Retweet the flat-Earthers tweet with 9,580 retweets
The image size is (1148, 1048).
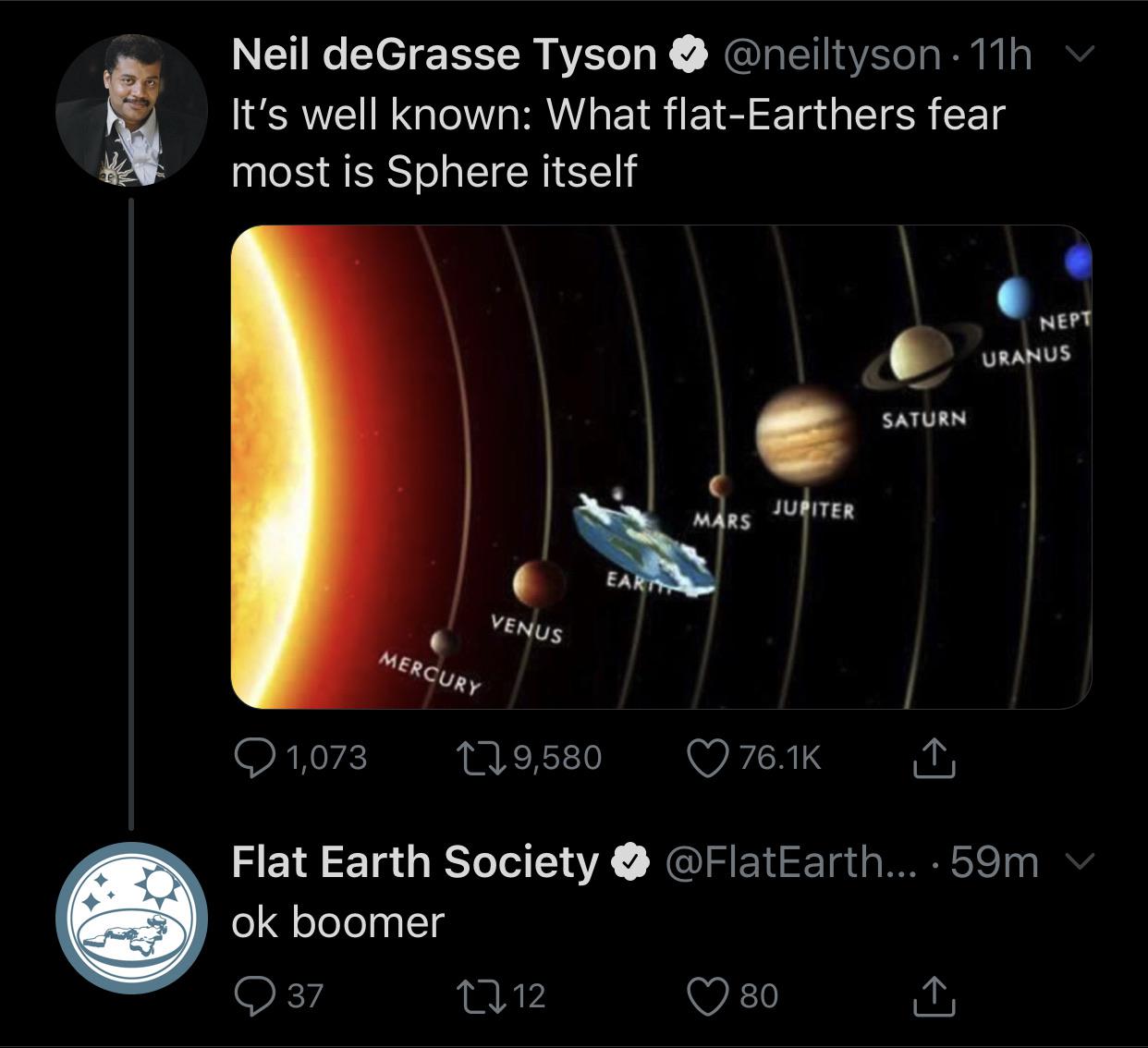[x=480, y=758]
